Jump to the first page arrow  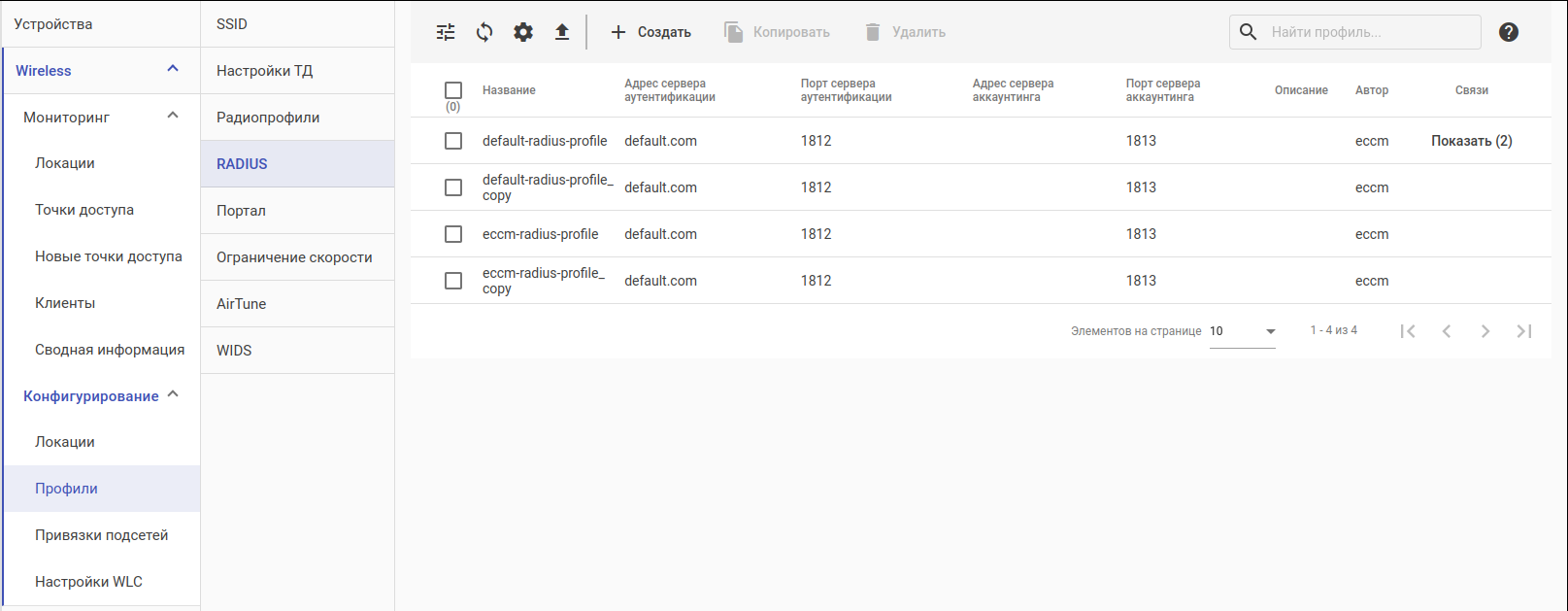(1408, 331)
